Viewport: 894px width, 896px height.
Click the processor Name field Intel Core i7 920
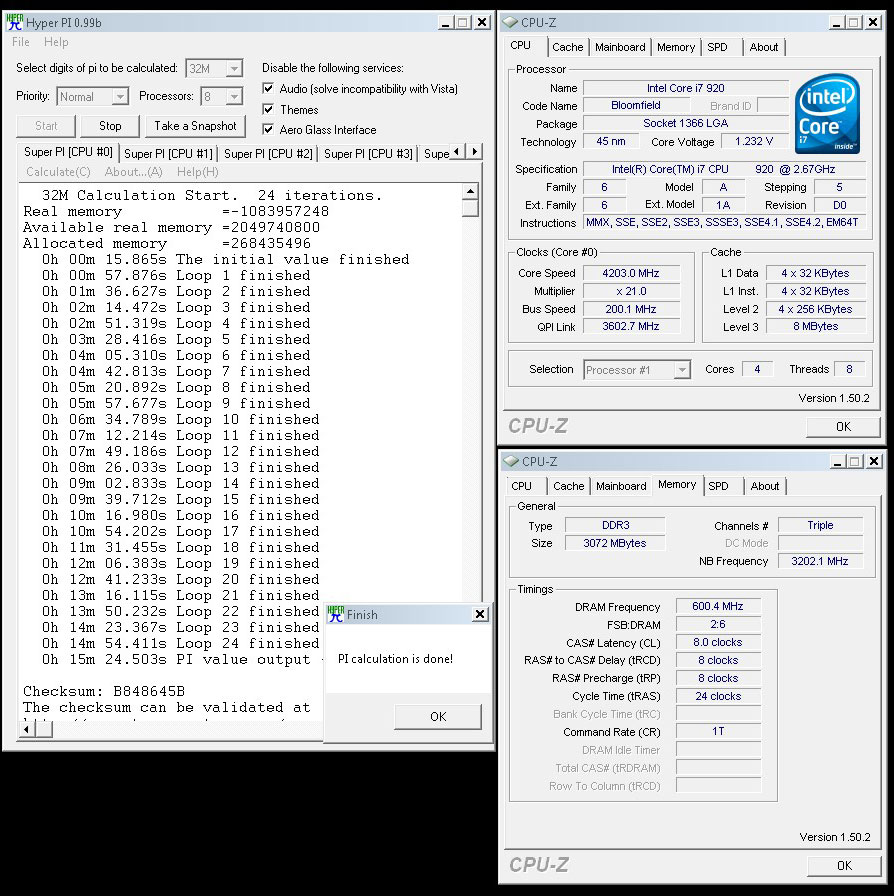685,88
